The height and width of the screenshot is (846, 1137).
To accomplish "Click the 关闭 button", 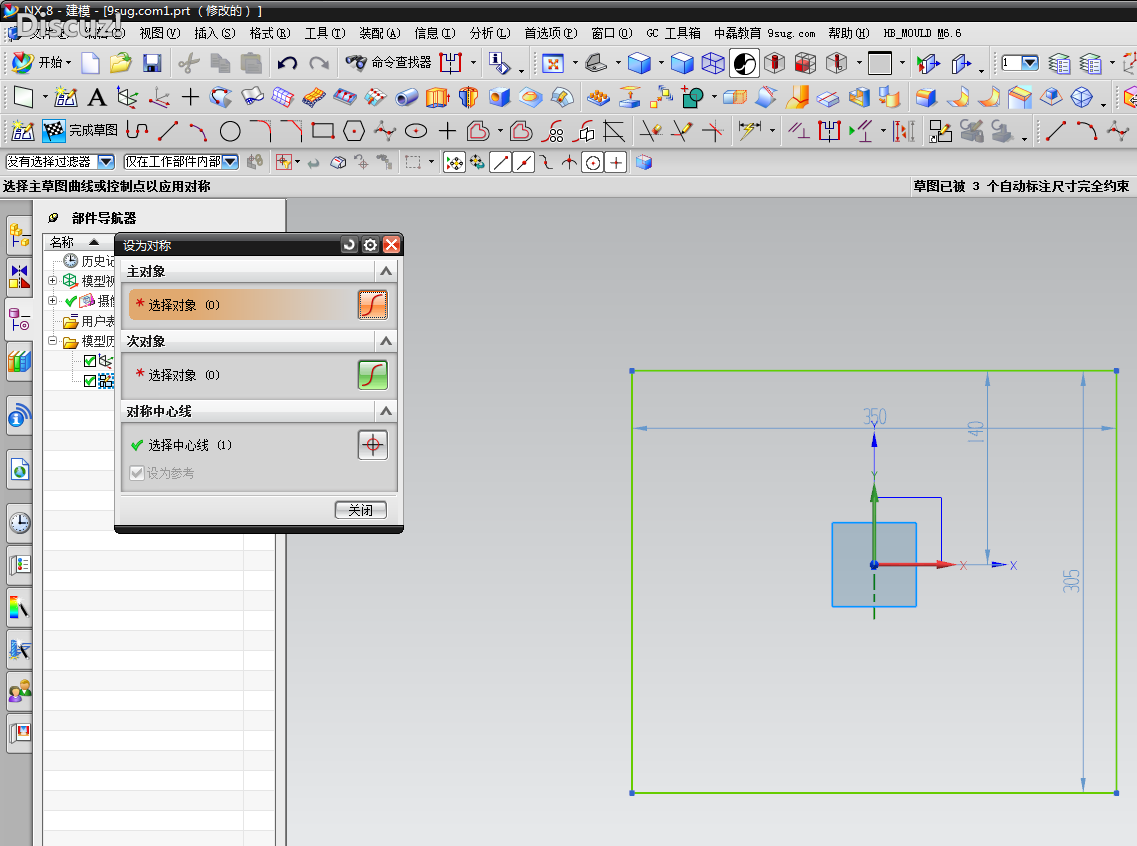I will tap(360, 510).
